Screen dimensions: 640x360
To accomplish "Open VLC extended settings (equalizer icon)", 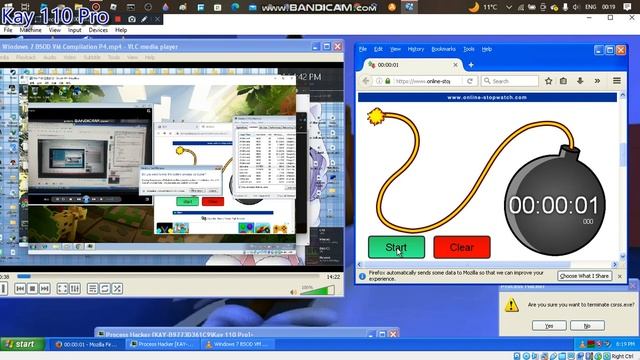I will [75, 289].
